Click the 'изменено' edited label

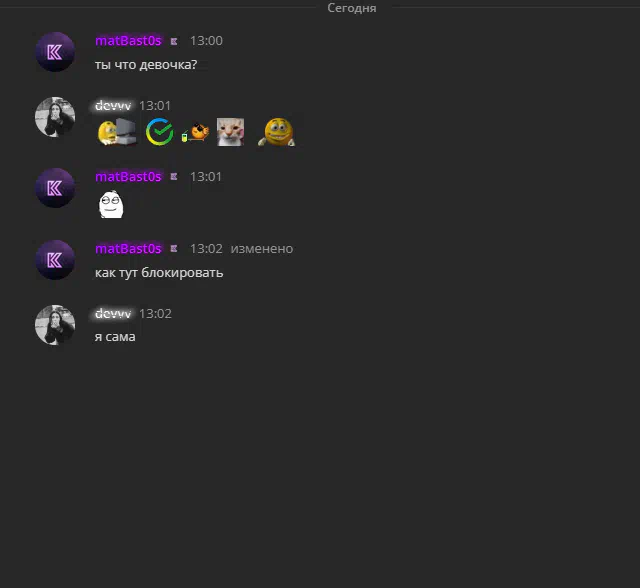262,249
